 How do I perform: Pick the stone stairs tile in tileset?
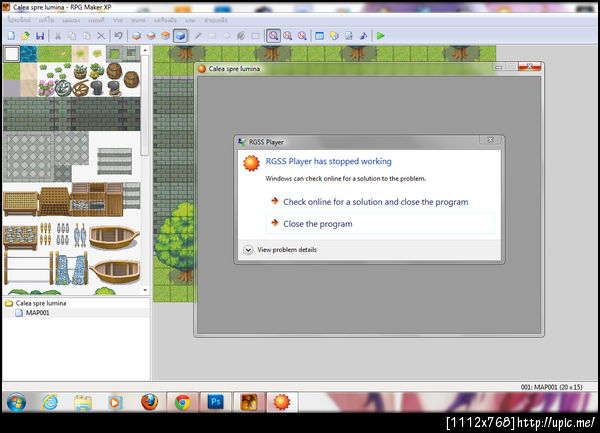[x=114, y=161]
